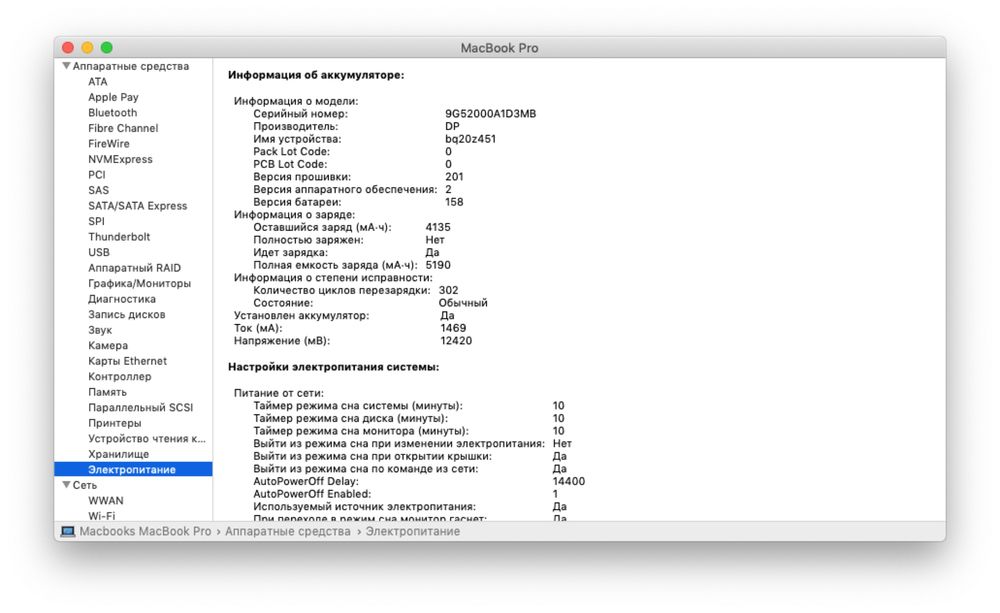
Task: Select the SAS sidebar item
Action: coord(98,190)
